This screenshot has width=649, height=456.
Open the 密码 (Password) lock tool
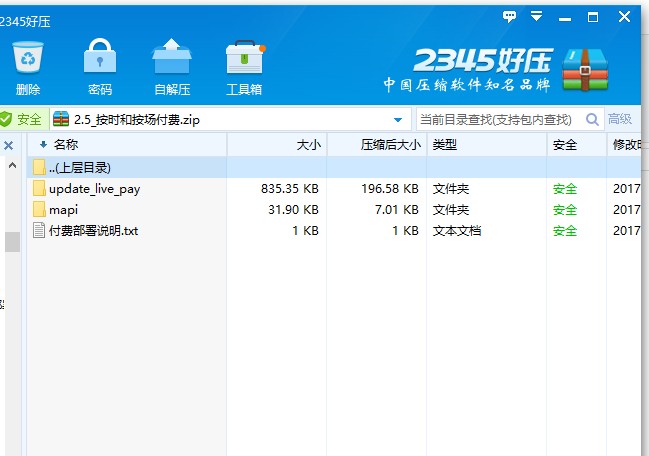pos(100,68)
